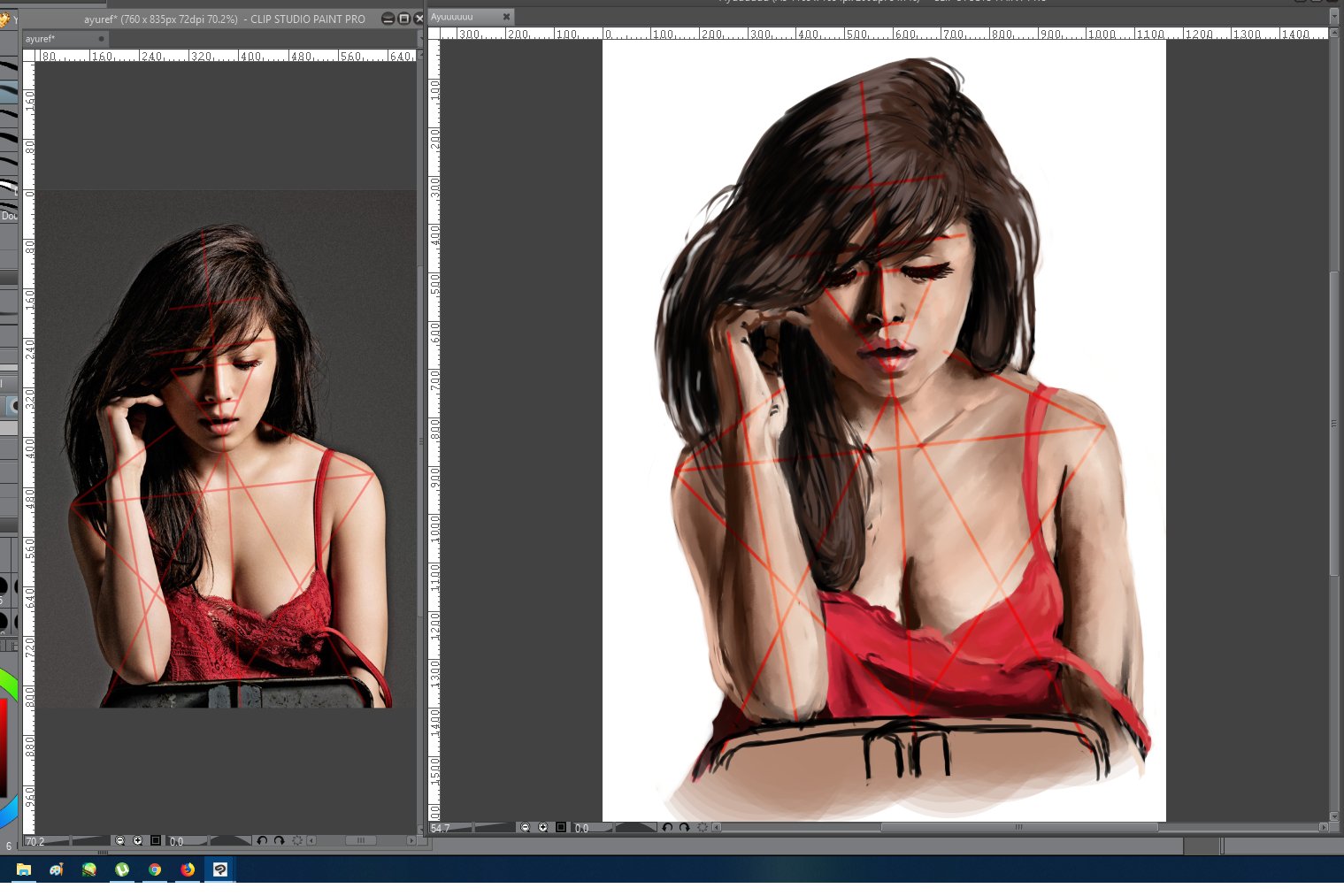Adjust the ayuref rotation slider at 0.0
The image size is (1344, 896).
pos(209,840)
